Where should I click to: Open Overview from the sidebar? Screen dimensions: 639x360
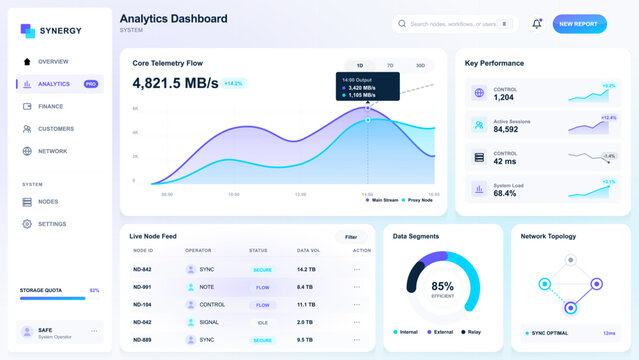[60, 62]
